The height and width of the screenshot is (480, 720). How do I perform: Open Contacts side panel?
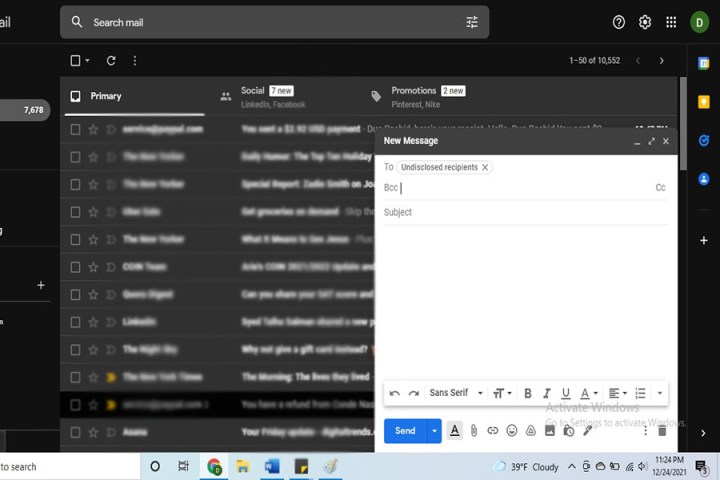[x=703, y=179]
